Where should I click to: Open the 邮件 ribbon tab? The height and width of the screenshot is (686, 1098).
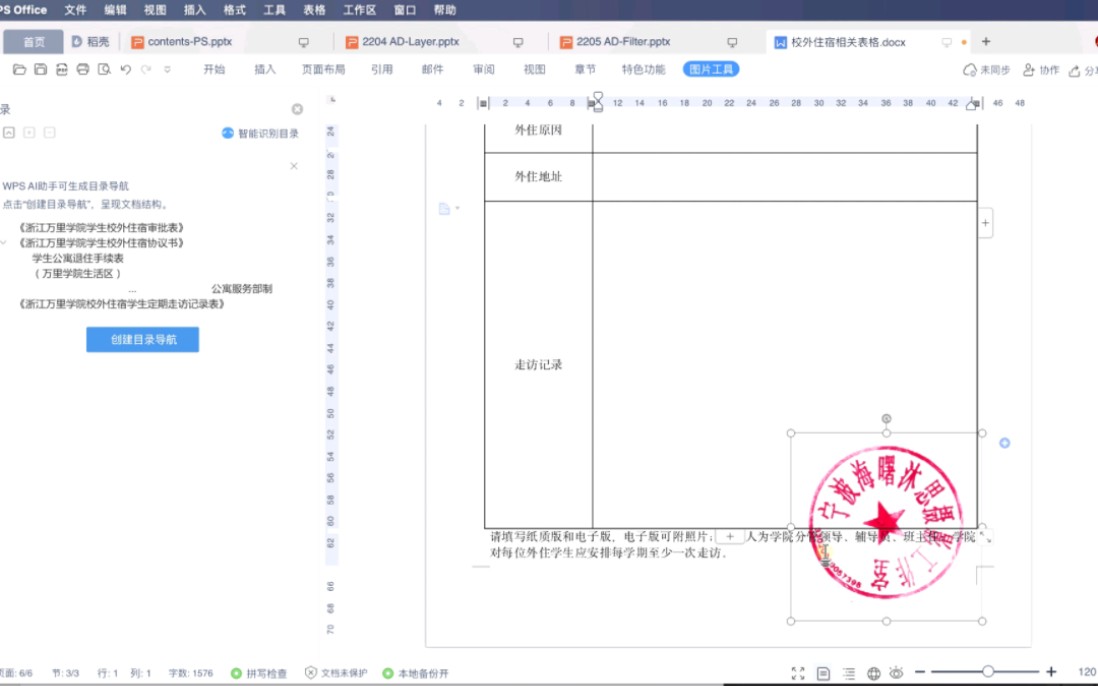(432, 69)
